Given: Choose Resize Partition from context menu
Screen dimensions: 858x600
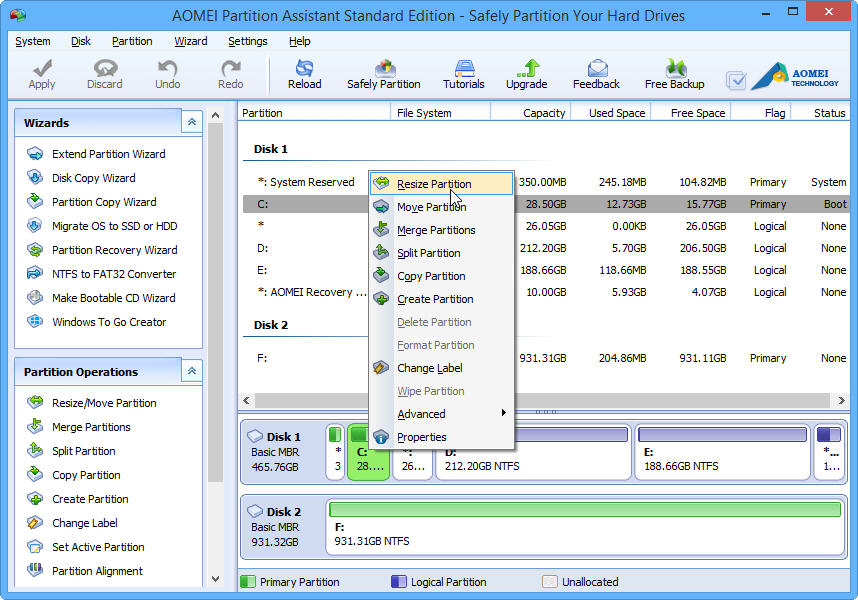Looking at the screenshot, I should pyautogui.click(x=442, y=184).
